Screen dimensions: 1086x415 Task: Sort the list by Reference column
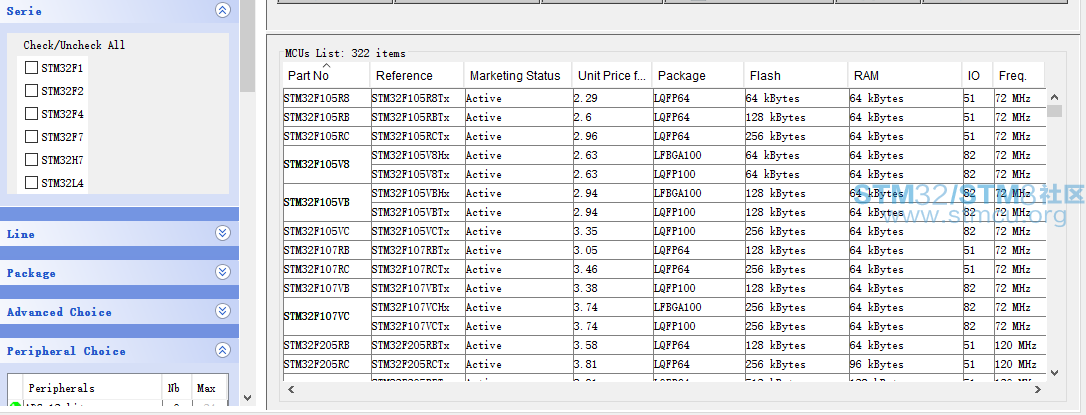[x=417, y=75]
